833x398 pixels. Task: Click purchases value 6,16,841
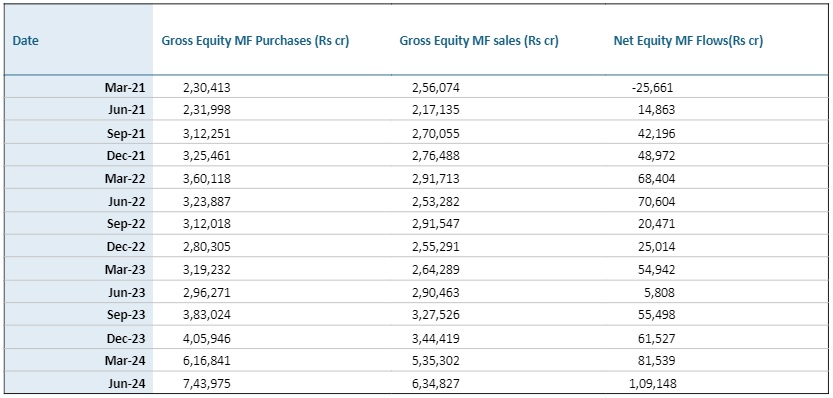pyautogui.click(x=207, y=361)
